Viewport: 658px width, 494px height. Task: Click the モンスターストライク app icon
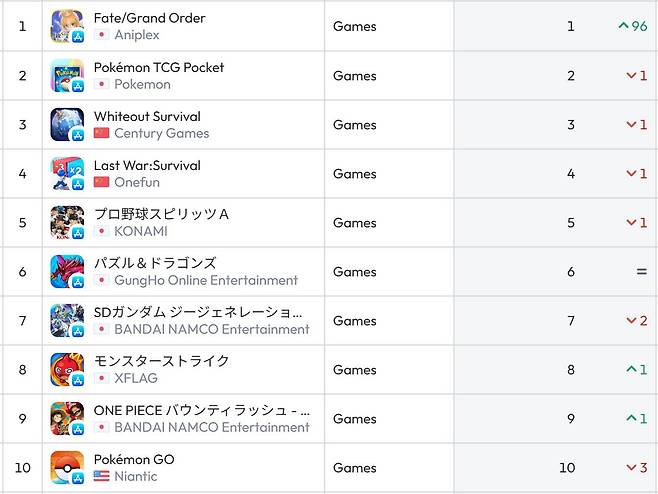67,369
